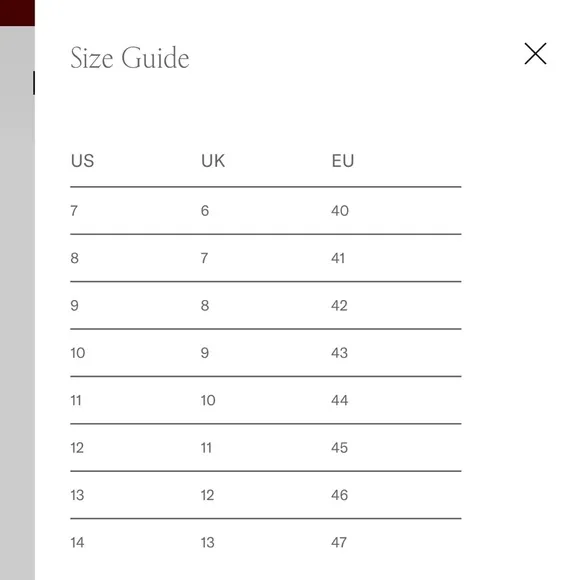Select the EU column header

(x=343, y=161)
